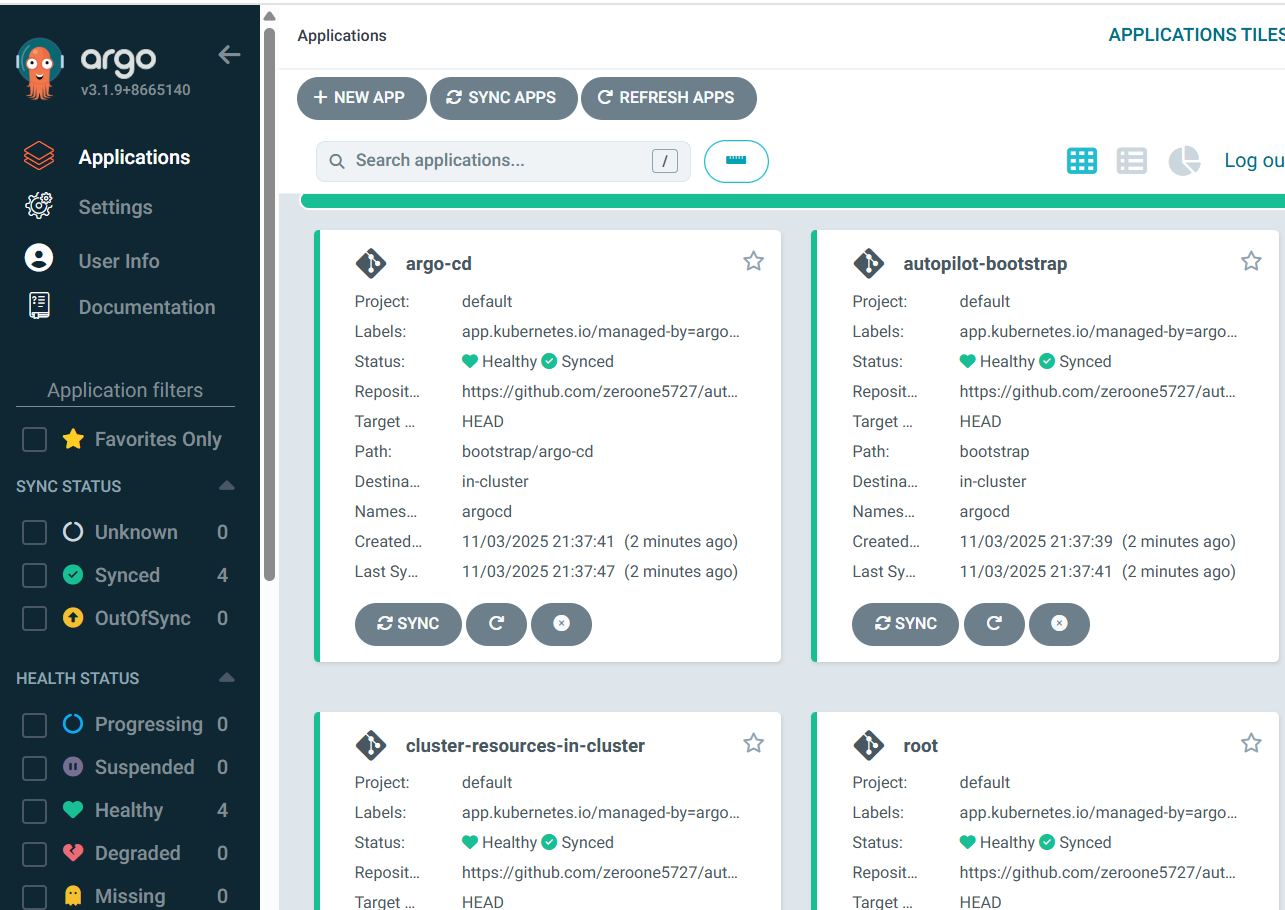Favorite the cluster-resources-in-cluster app star
Viewport: 1285px width, 910px height.
click(754, 743)
